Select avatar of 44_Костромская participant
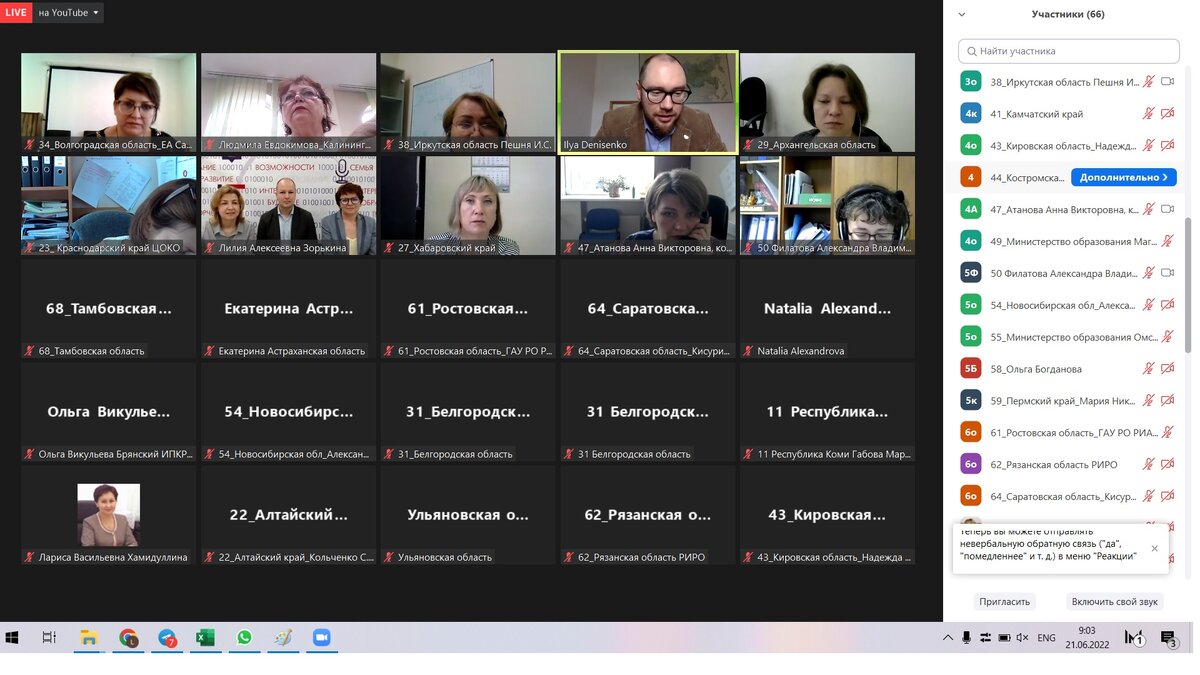 pyautogui.click(x=970, y=177)
